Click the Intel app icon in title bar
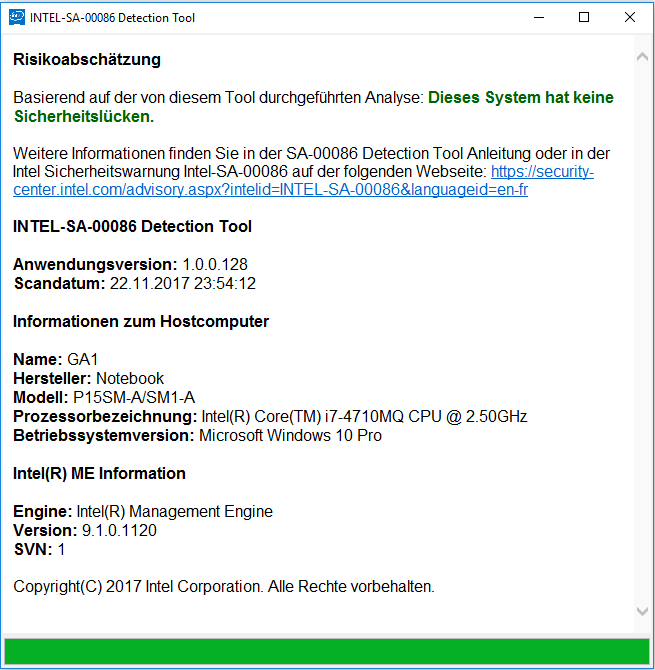The height and width of the screenshot is (670, 655). 17,18
